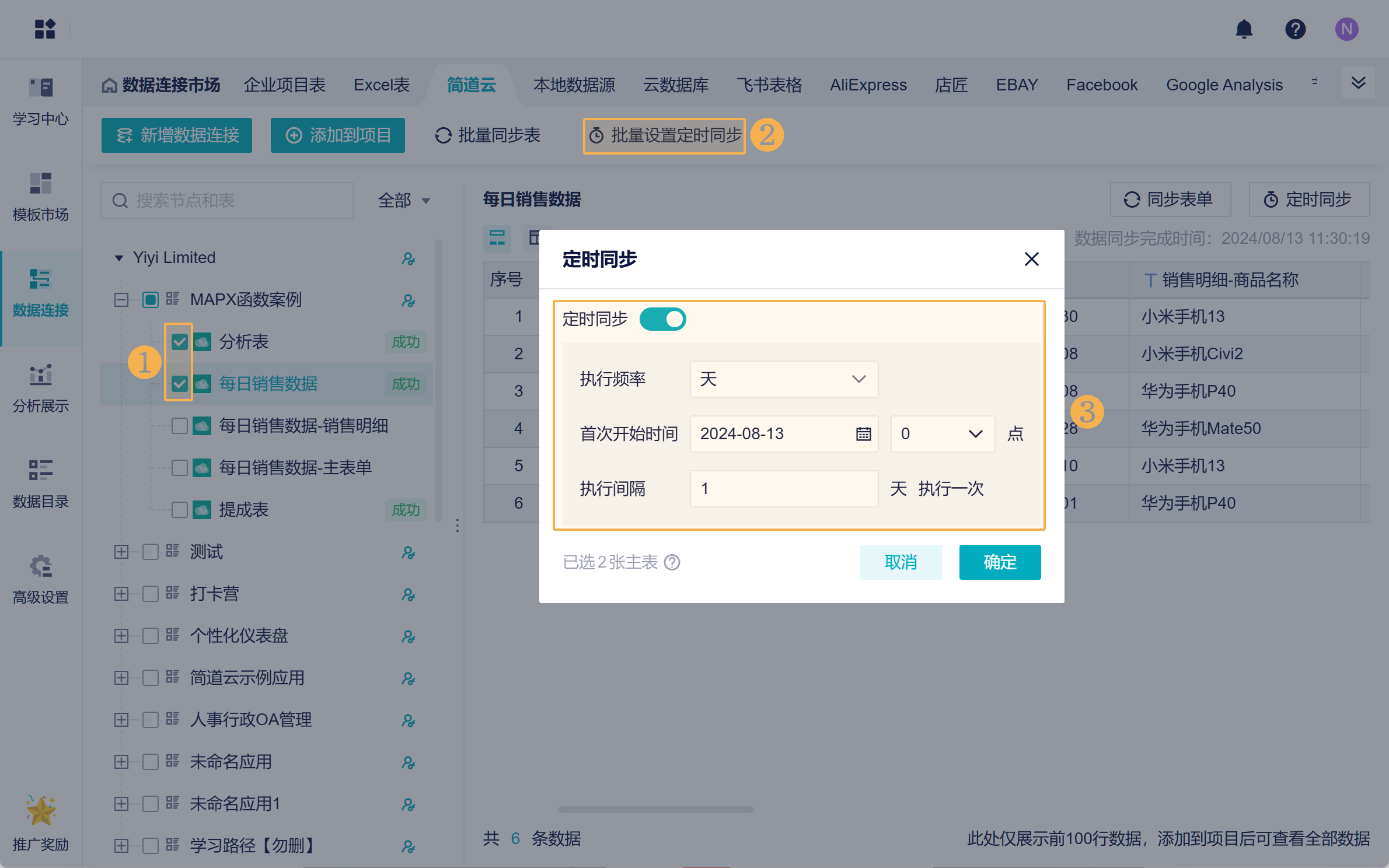Click the 执行间隔 input field

pos(783,489)
